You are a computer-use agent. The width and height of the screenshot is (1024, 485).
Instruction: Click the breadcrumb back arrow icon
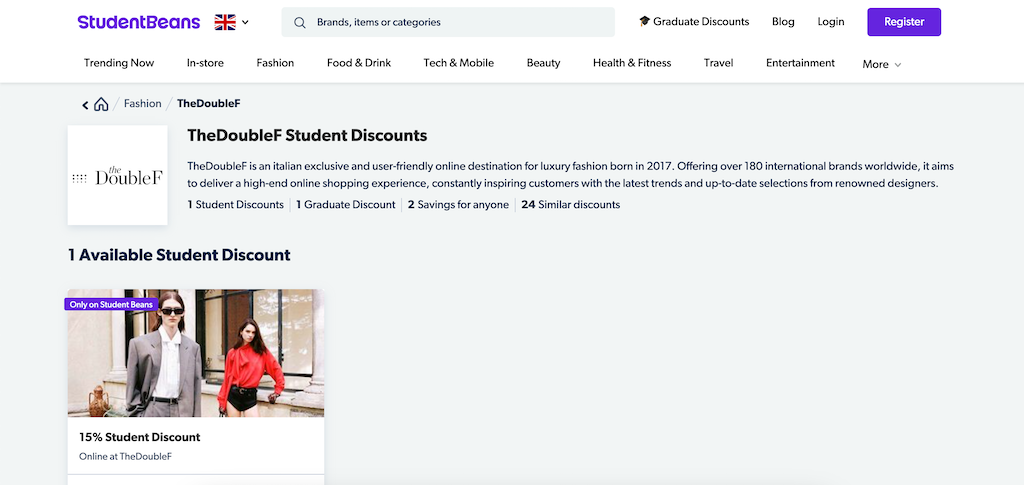pos(85,104)
